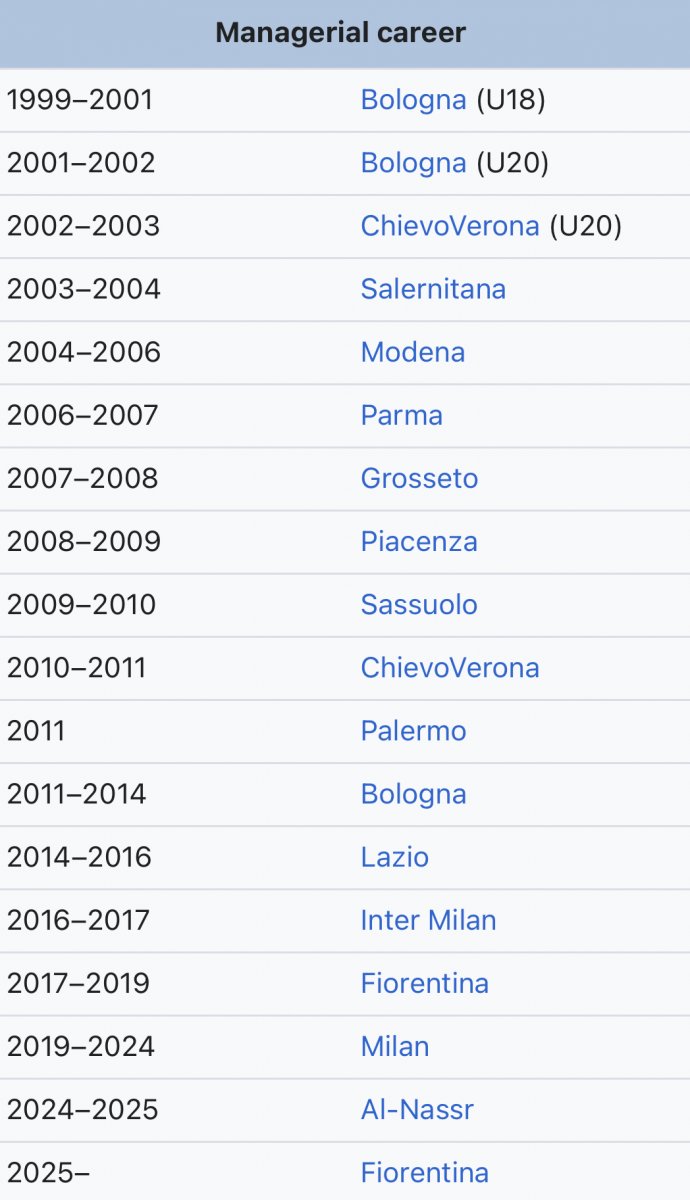The width and height of the screenshot is (690, 1200).
Task: Click the Bologna link in the 2001–2002 row
Action: tap(413, 163)
